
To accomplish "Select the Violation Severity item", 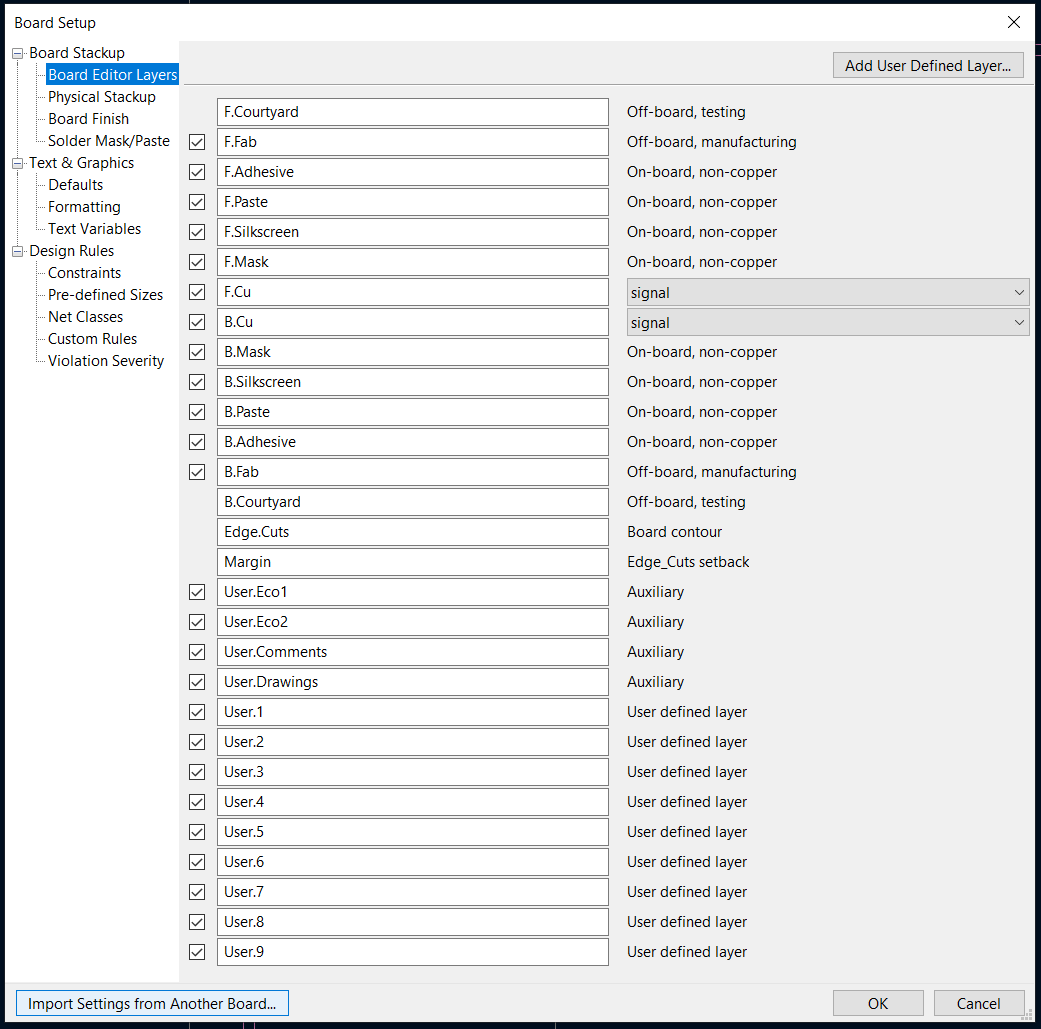I will (x=106, y=360).
